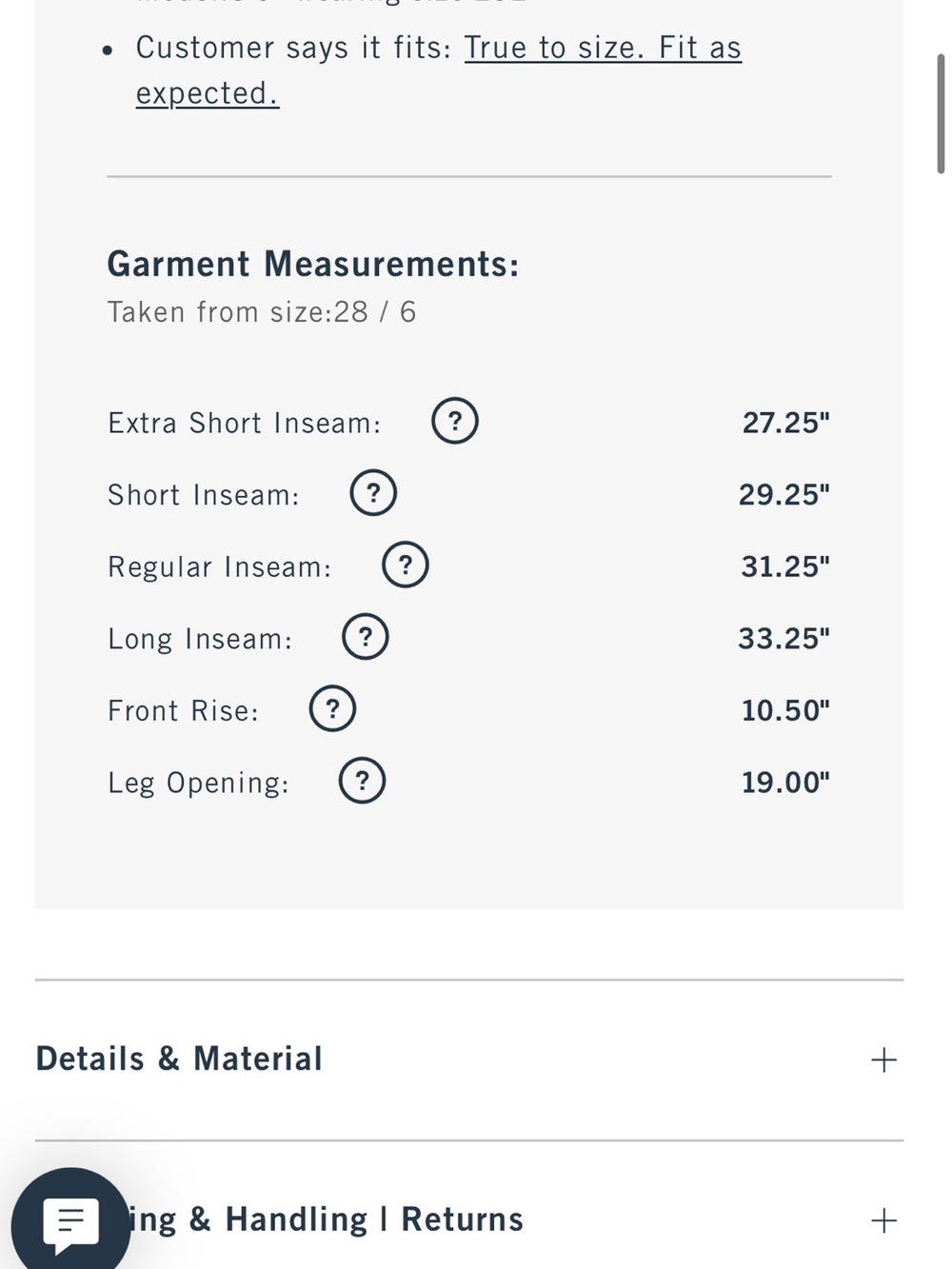The image size is (952, 1269).
Task: Select the Extra Short Inseam label
Action: click(245, 423)
